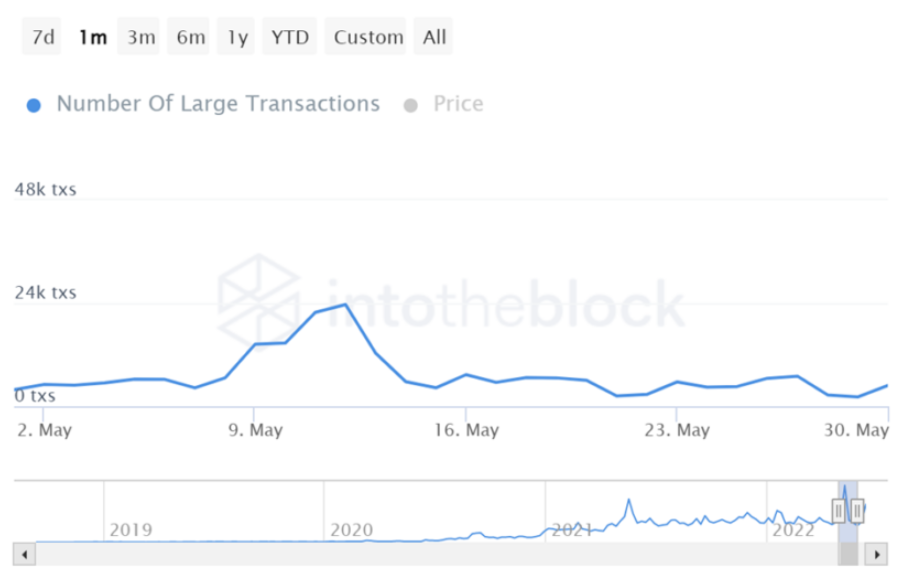Click the peak point near 12 May

344,304
